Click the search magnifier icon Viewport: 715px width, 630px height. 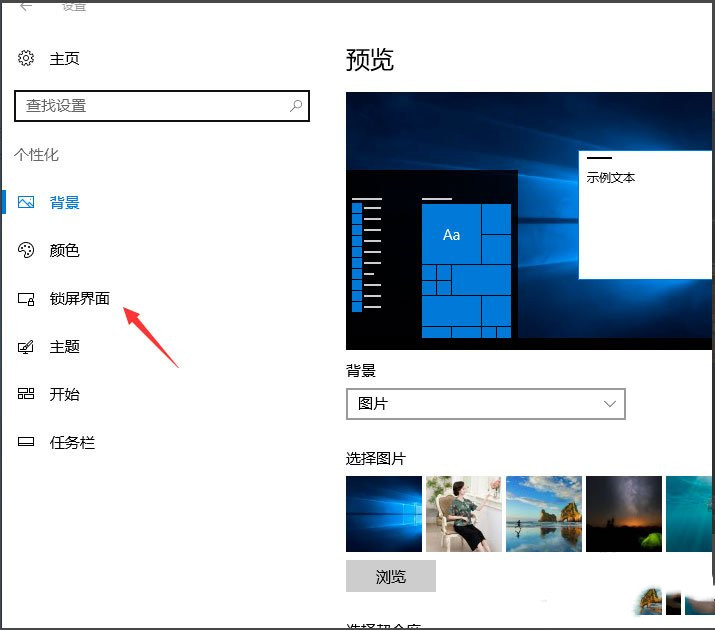(296, 106)
